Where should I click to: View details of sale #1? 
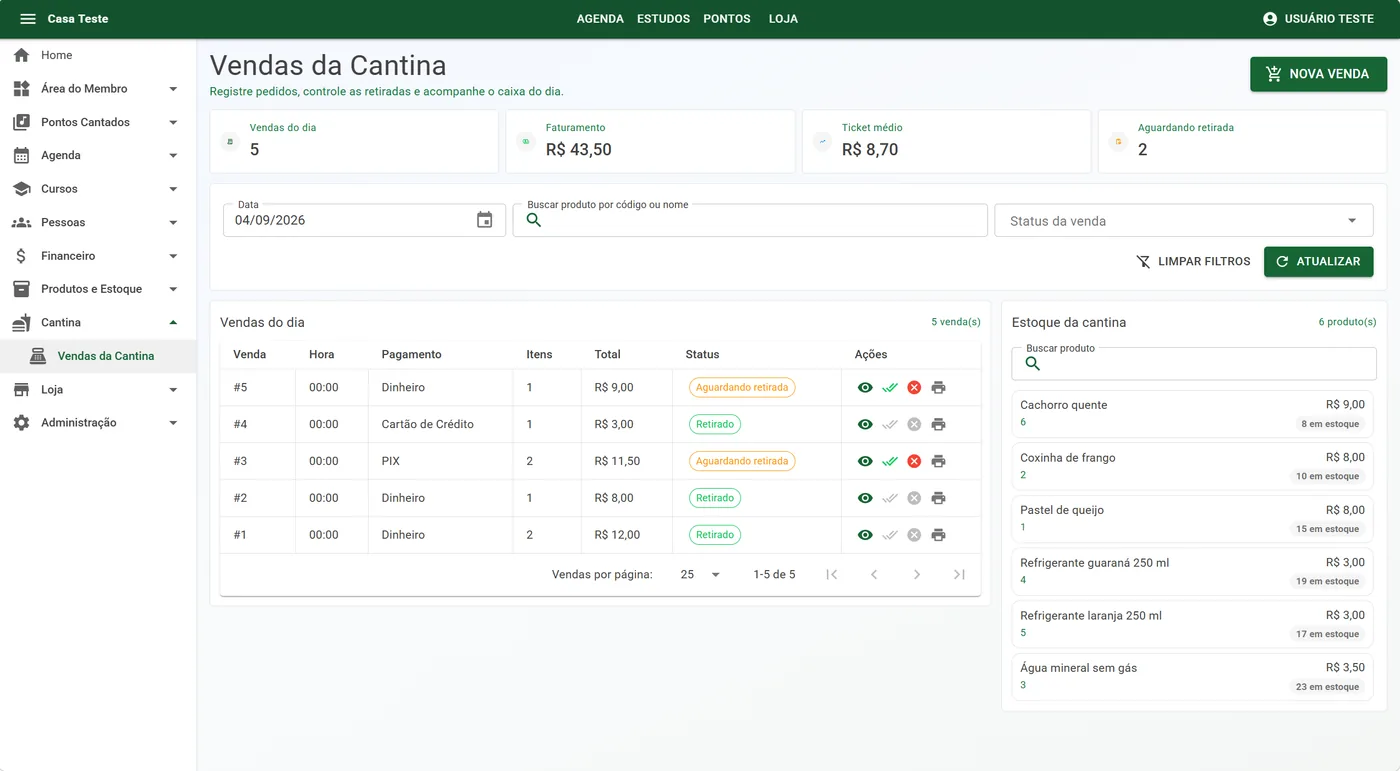point(865,535)
